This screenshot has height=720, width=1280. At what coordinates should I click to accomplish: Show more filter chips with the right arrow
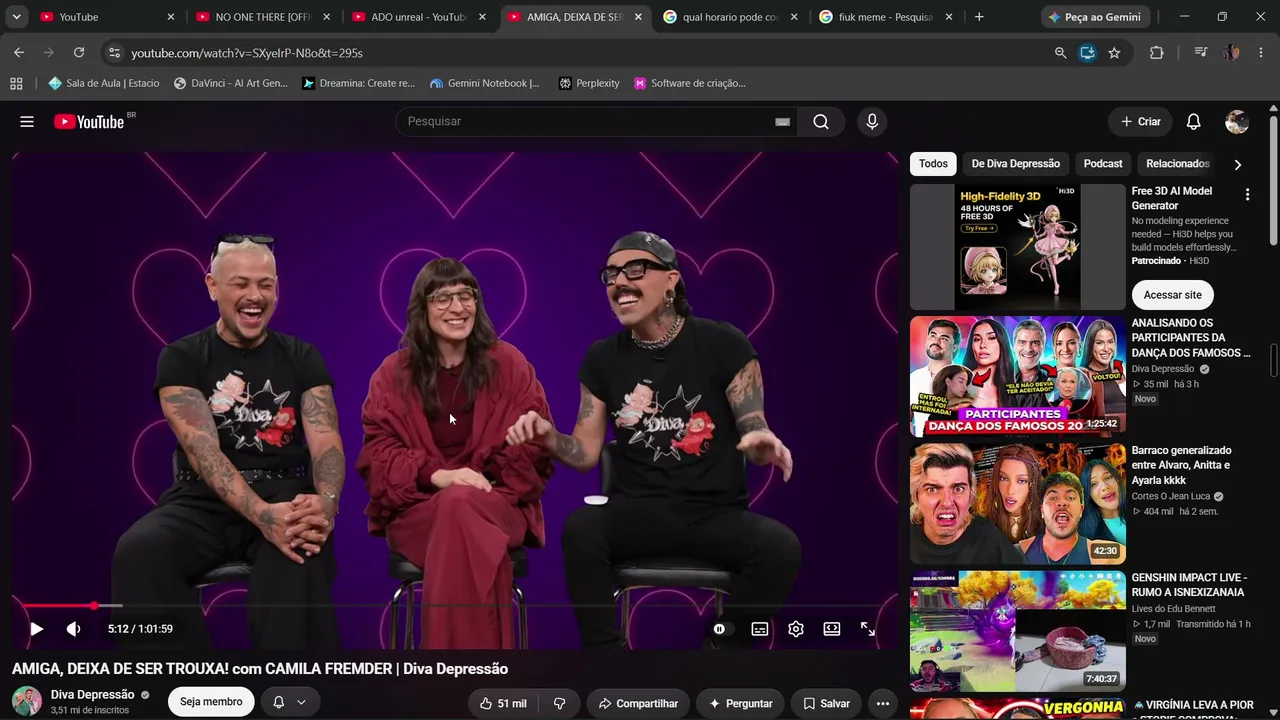1238,165
